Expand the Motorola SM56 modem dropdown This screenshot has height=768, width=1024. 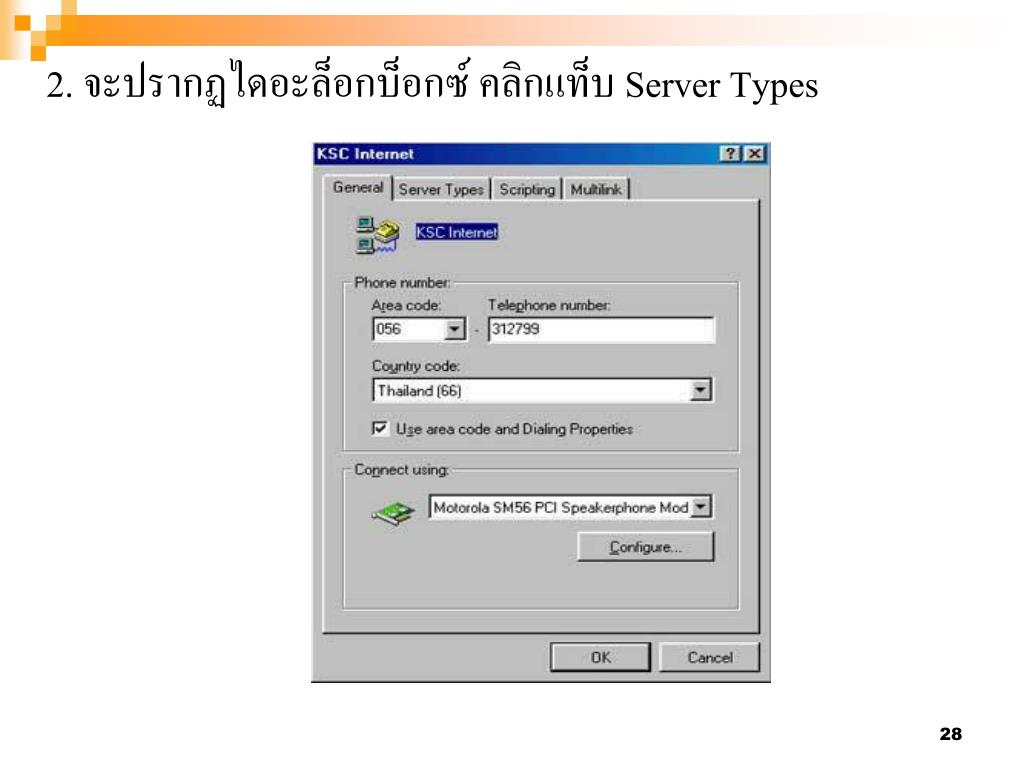point(701,507)
